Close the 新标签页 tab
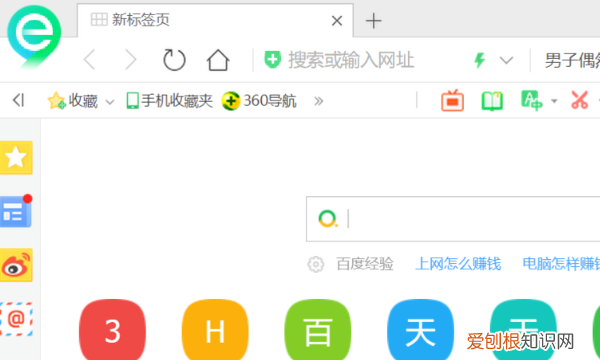The image size is (600, 360). tap(337, 21)
